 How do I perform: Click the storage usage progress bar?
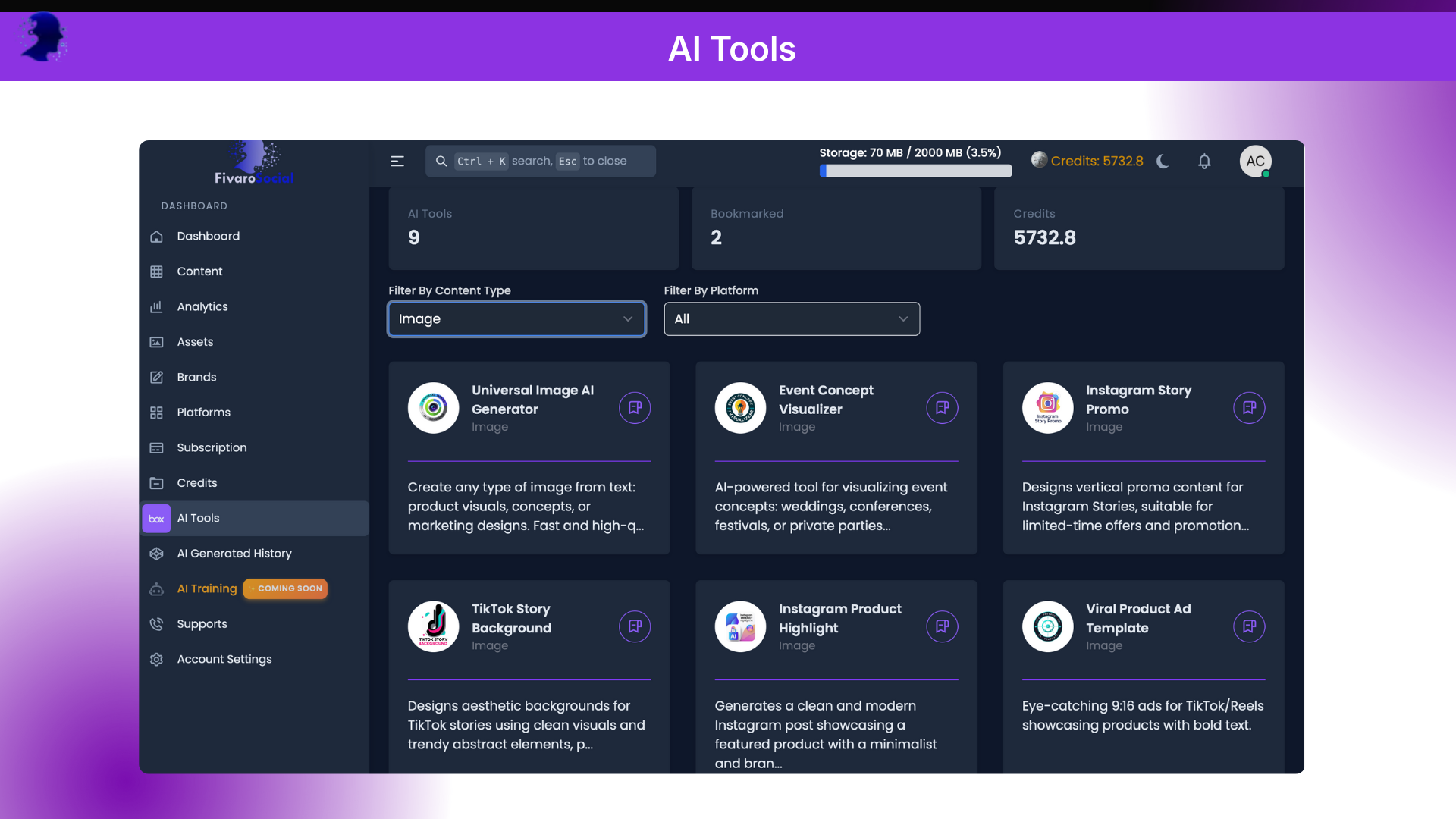915,171
